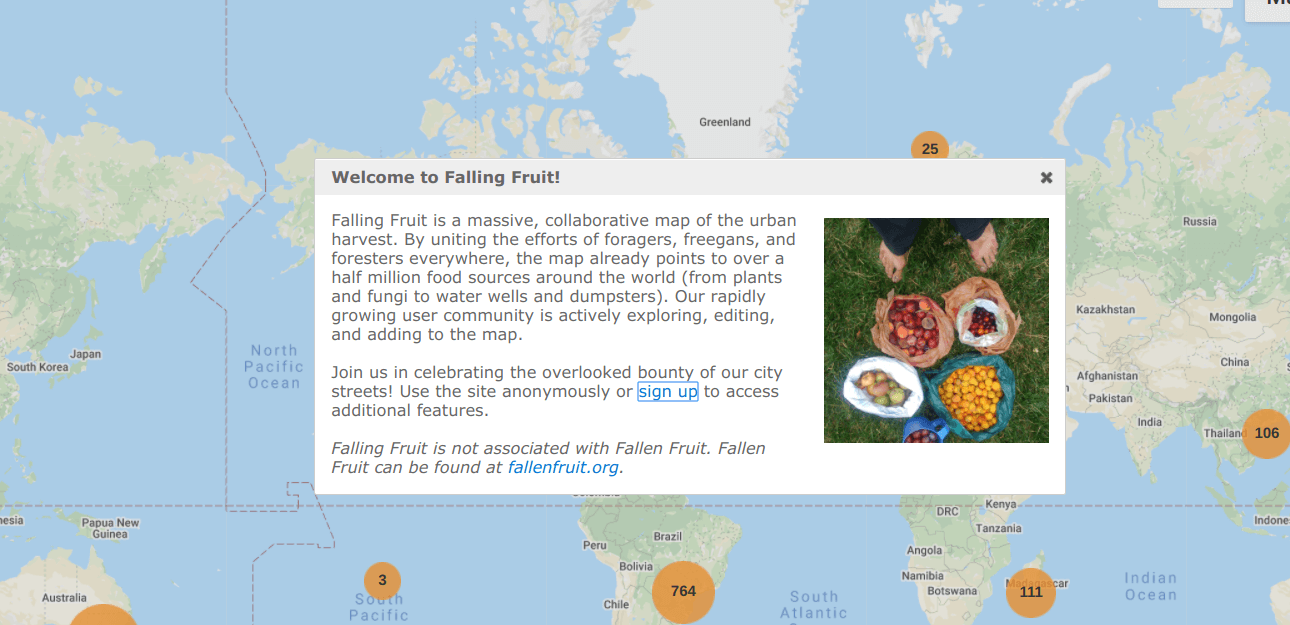Click the harvested fruit photo
The image size is (1290, 625).
point(936,330)
